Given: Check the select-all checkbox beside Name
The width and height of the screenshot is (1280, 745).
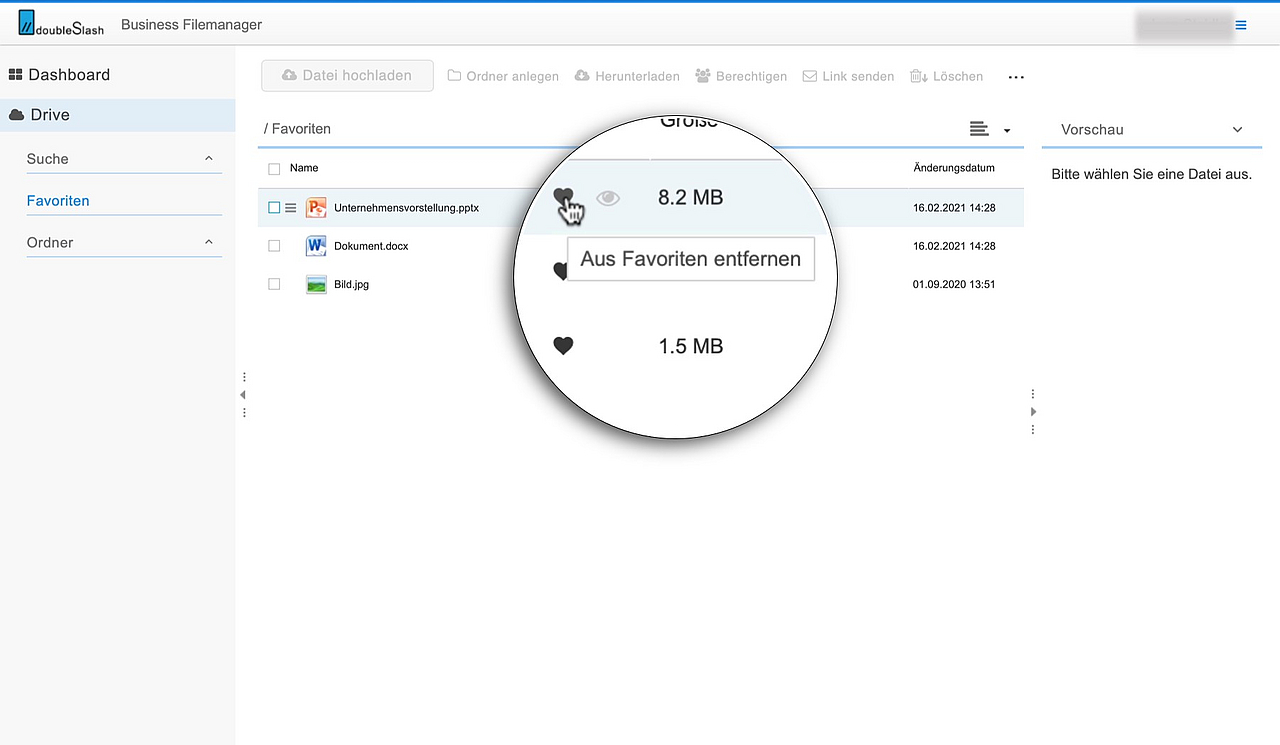Looking at the screenshot, I should 274,169.
